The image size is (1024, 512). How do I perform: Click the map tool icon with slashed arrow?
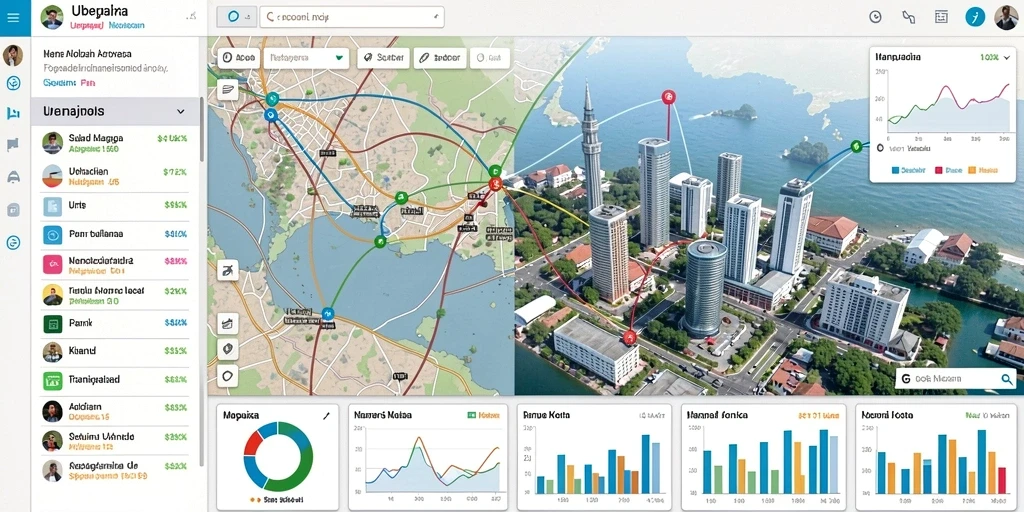[x=228, y=268]
